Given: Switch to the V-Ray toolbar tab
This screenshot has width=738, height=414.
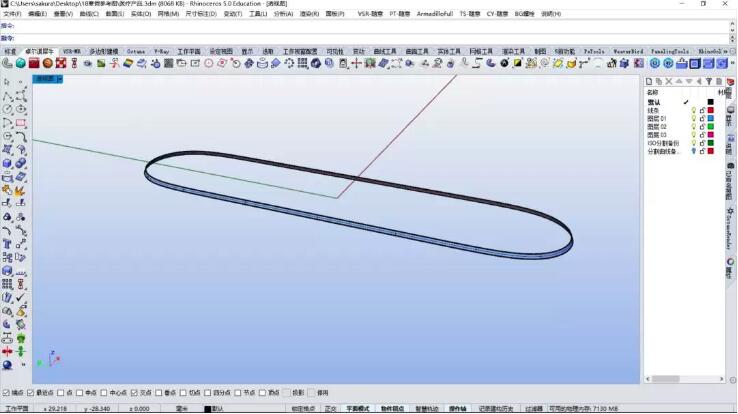Looking at the screenshot, I should pos(161,52).
